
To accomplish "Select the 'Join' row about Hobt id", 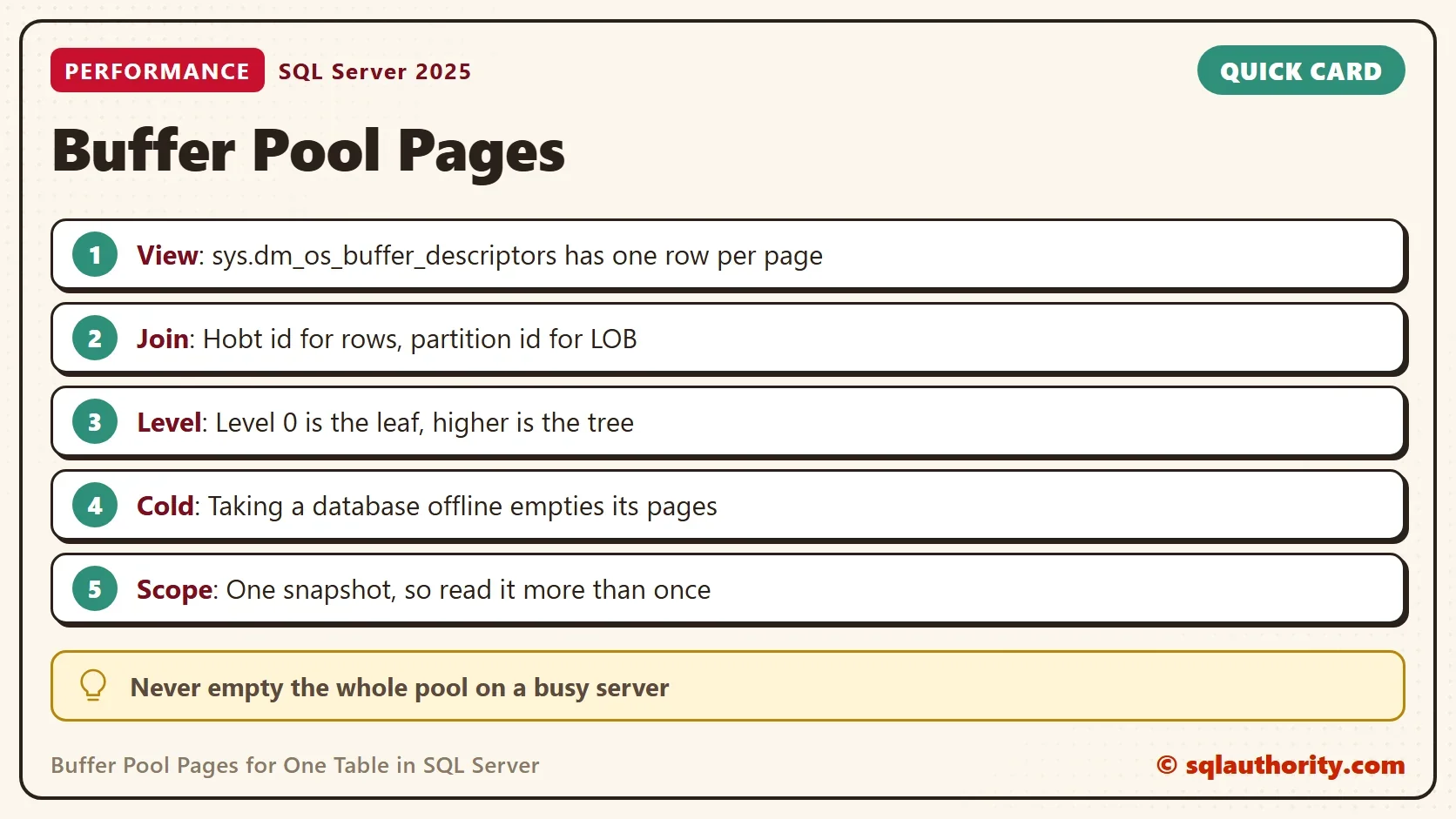I will click(729, 339).
